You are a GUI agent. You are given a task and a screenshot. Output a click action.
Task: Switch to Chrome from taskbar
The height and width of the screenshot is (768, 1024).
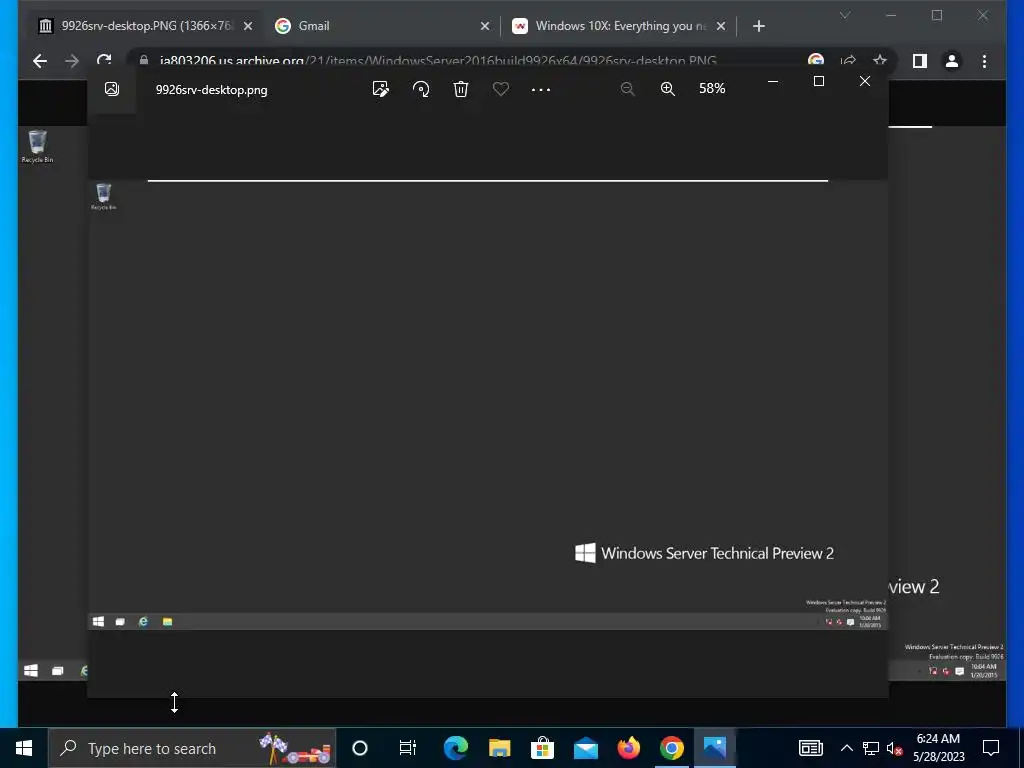click(x=672, y=748)
